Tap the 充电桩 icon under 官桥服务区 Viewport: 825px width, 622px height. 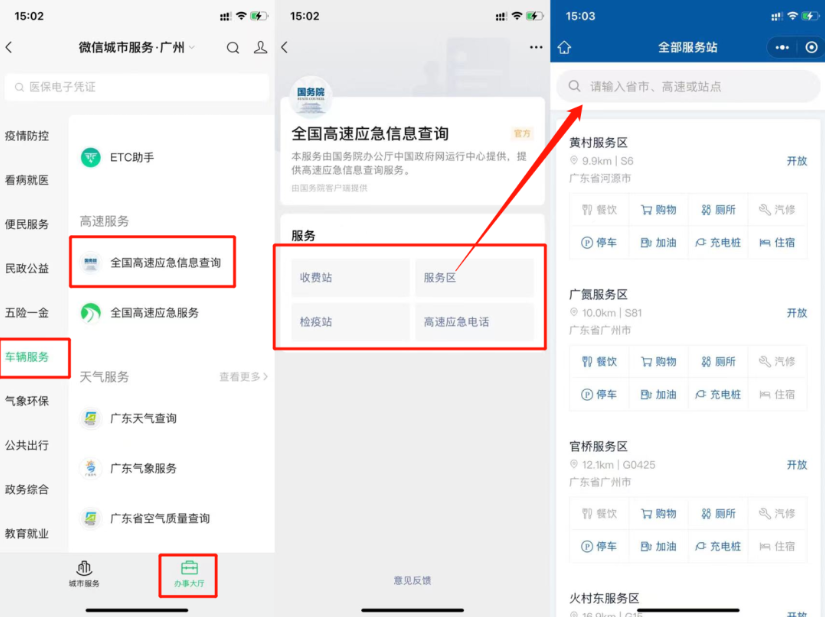700,547
